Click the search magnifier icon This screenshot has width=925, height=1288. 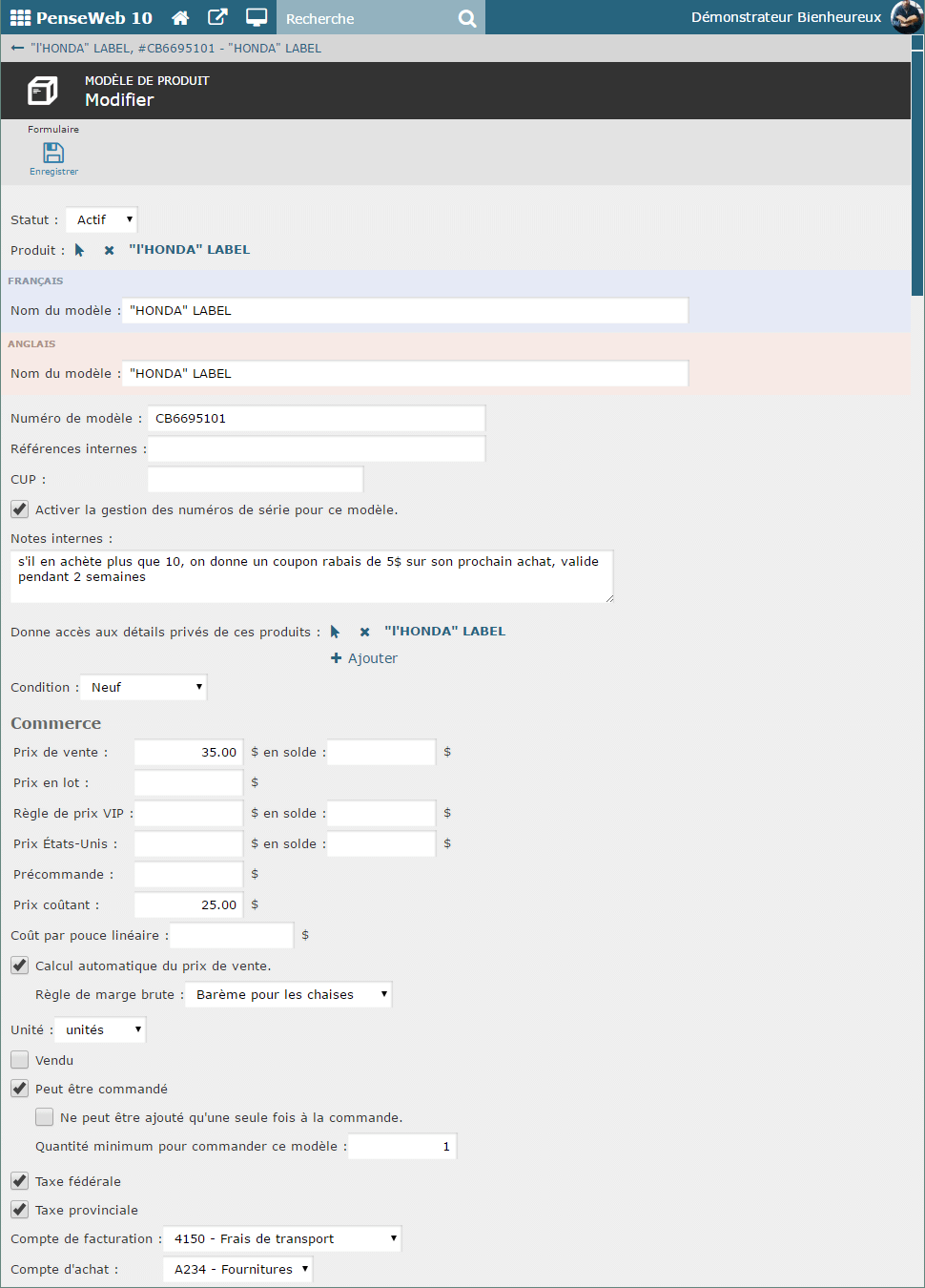click(x=466, y=18)
